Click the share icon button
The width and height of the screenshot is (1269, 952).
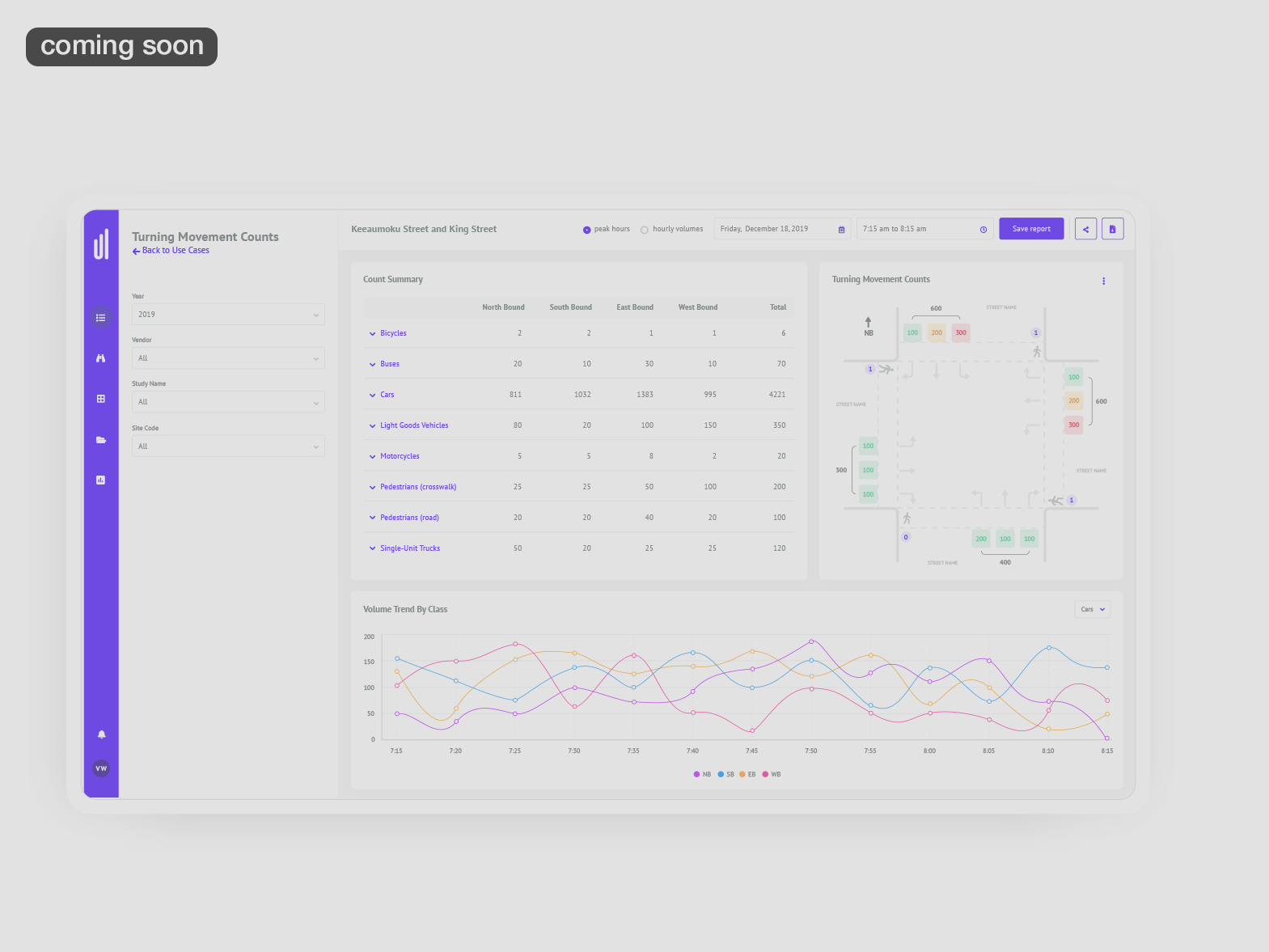[x=1086, y=229]
